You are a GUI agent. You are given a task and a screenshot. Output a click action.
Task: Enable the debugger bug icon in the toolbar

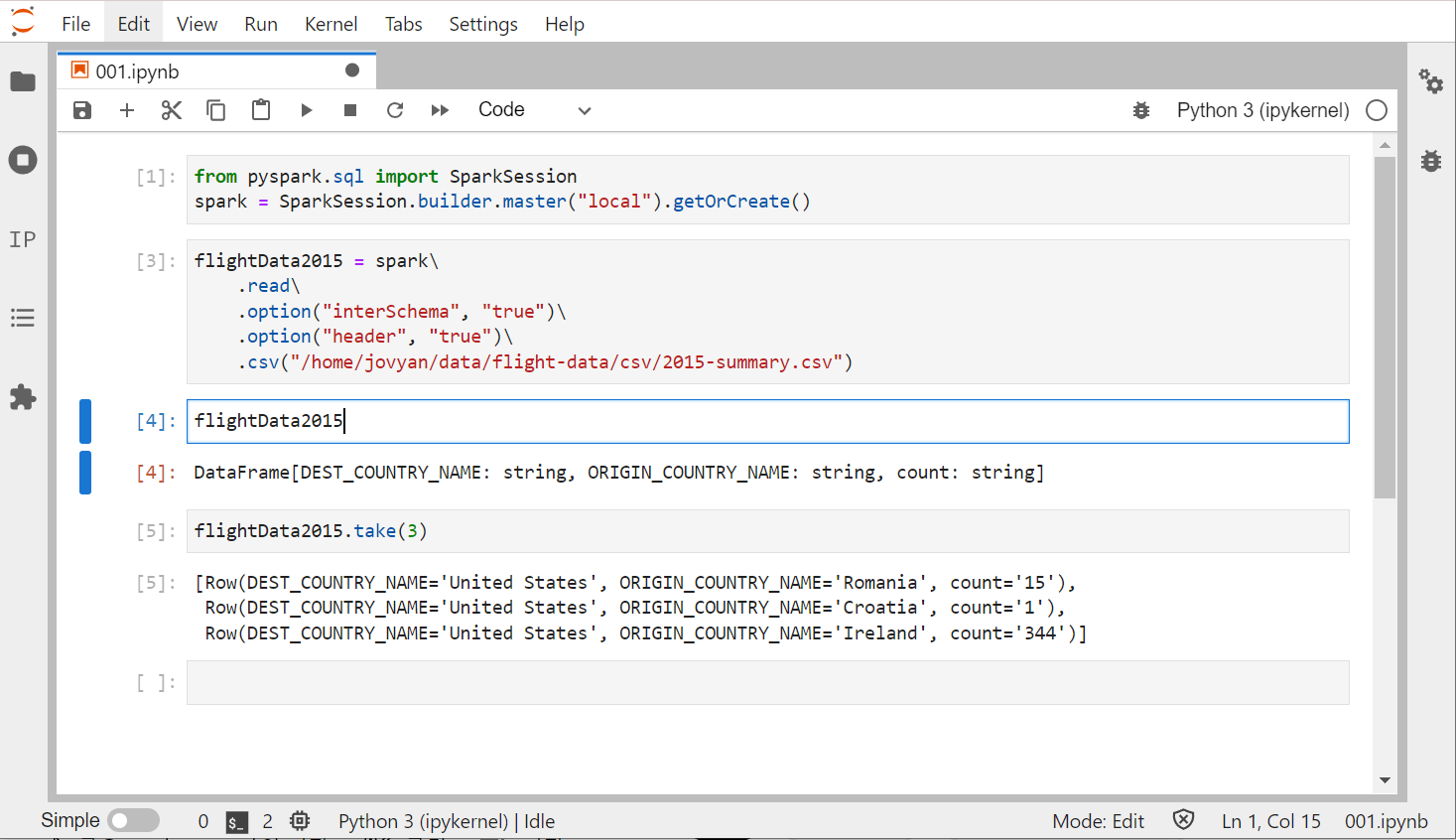[x=1141, y=110]
